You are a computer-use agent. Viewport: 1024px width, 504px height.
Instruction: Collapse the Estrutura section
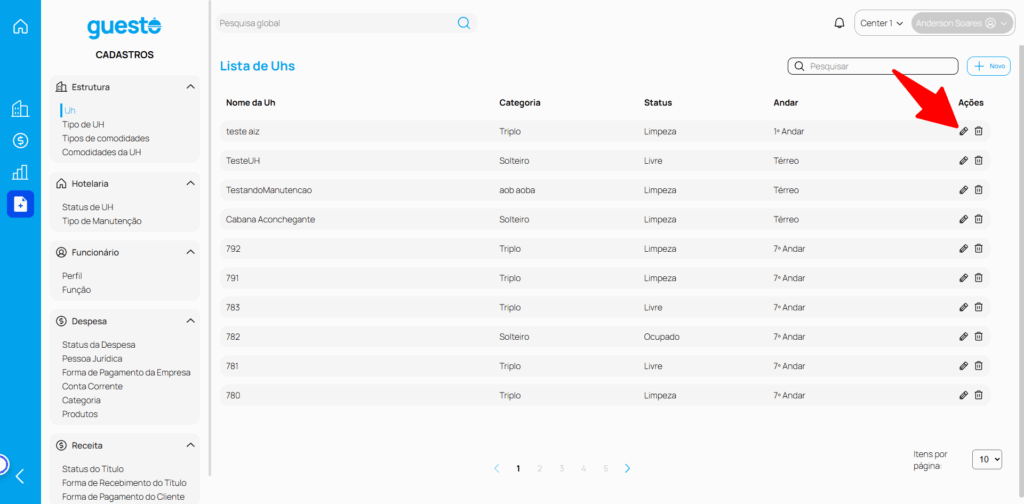point(190,87)
